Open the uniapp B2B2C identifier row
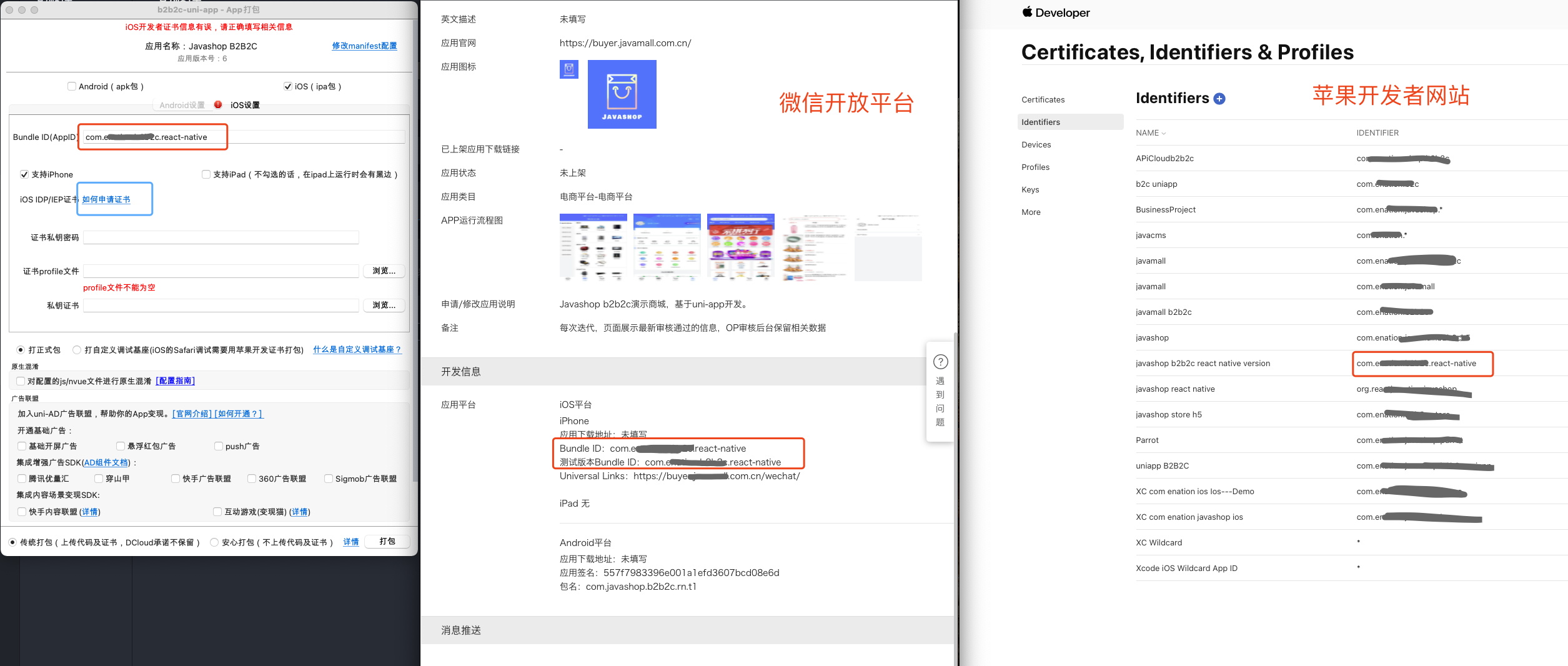The height and width of the screenshot is (666, 1568). [x=1351, y=465]
